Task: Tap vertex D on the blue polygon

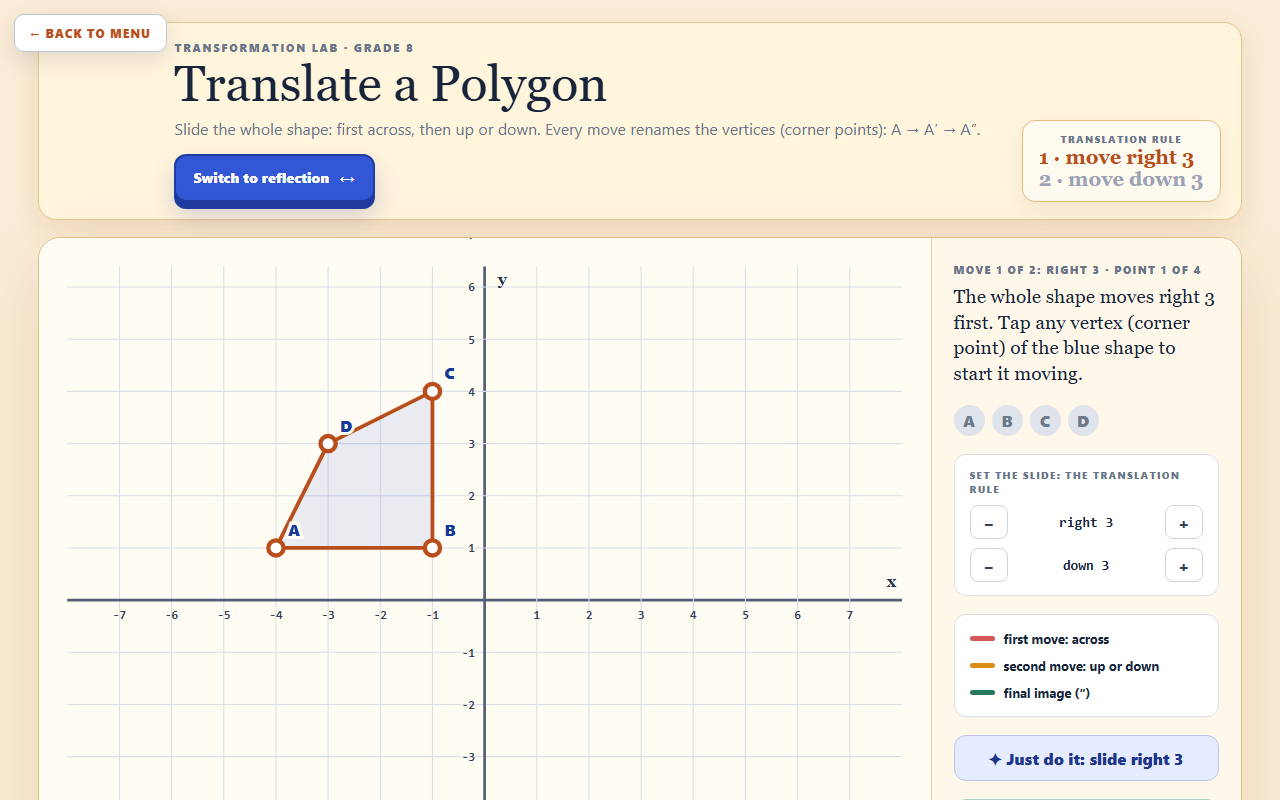Action: (328, 443)
